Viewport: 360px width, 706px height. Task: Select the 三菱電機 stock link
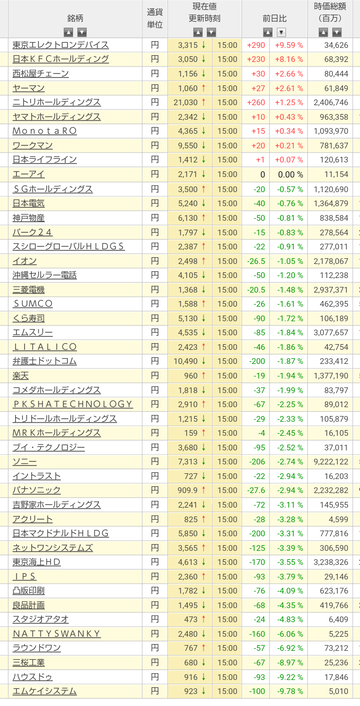pyautogui.click(x=28, y=290)
